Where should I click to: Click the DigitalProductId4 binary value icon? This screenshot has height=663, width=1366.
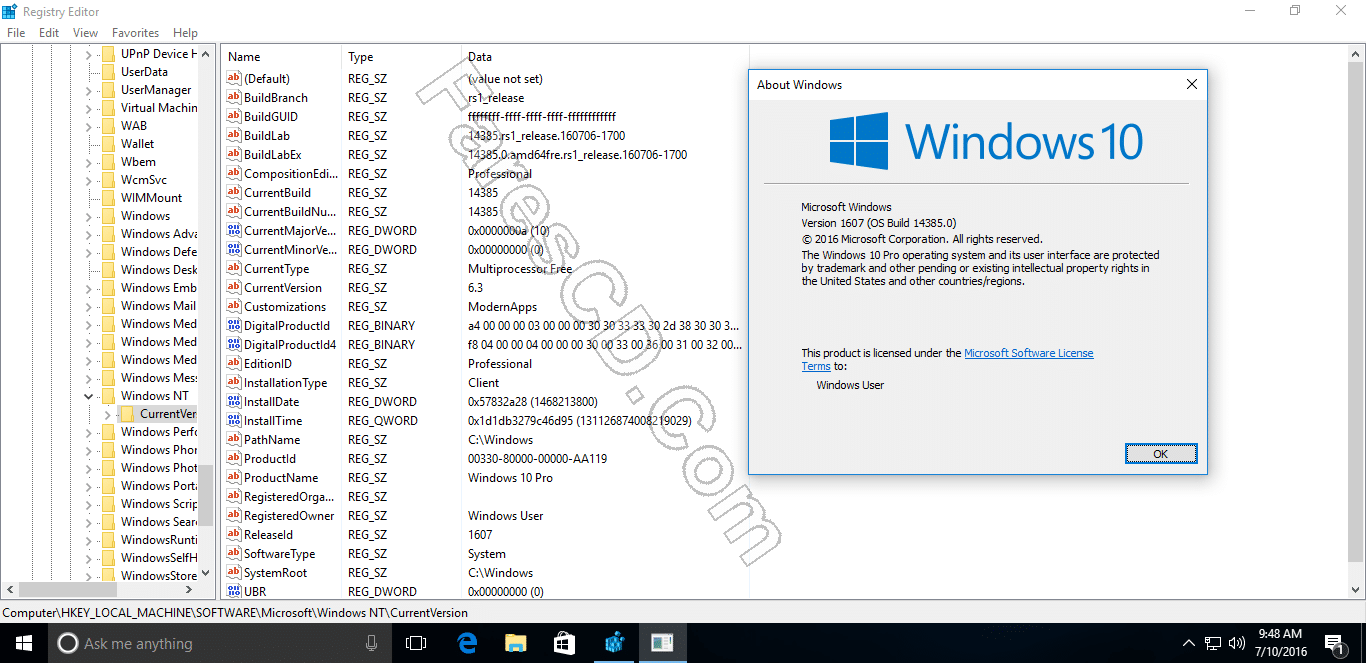coord(234,345)
